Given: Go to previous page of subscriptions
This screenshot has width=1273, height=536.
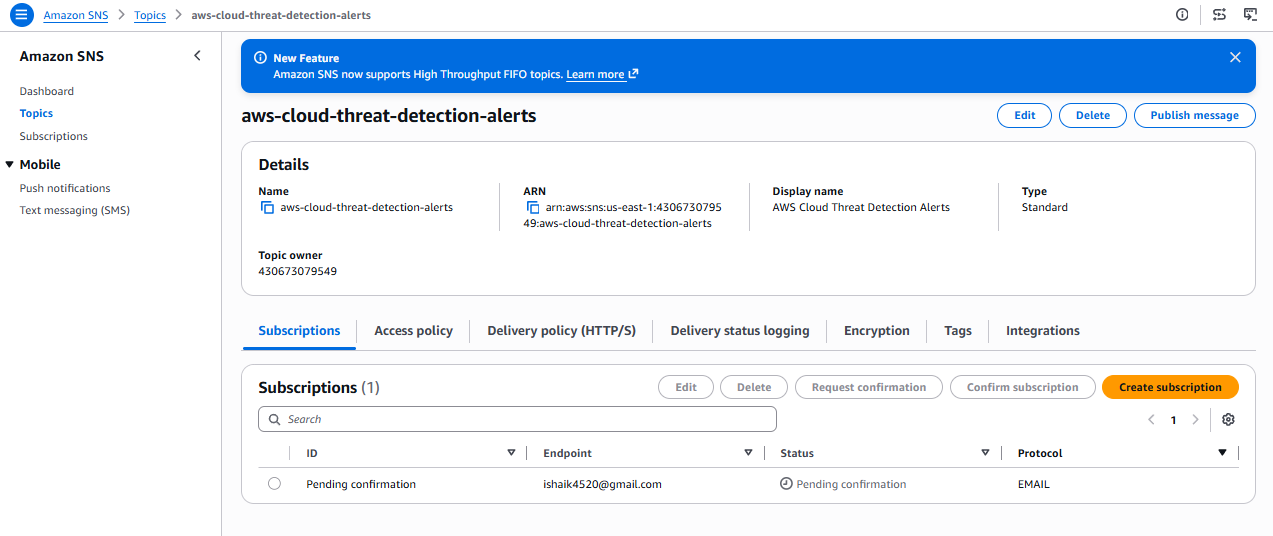Looking at the screenshot, I should [x=1151, y=420].
